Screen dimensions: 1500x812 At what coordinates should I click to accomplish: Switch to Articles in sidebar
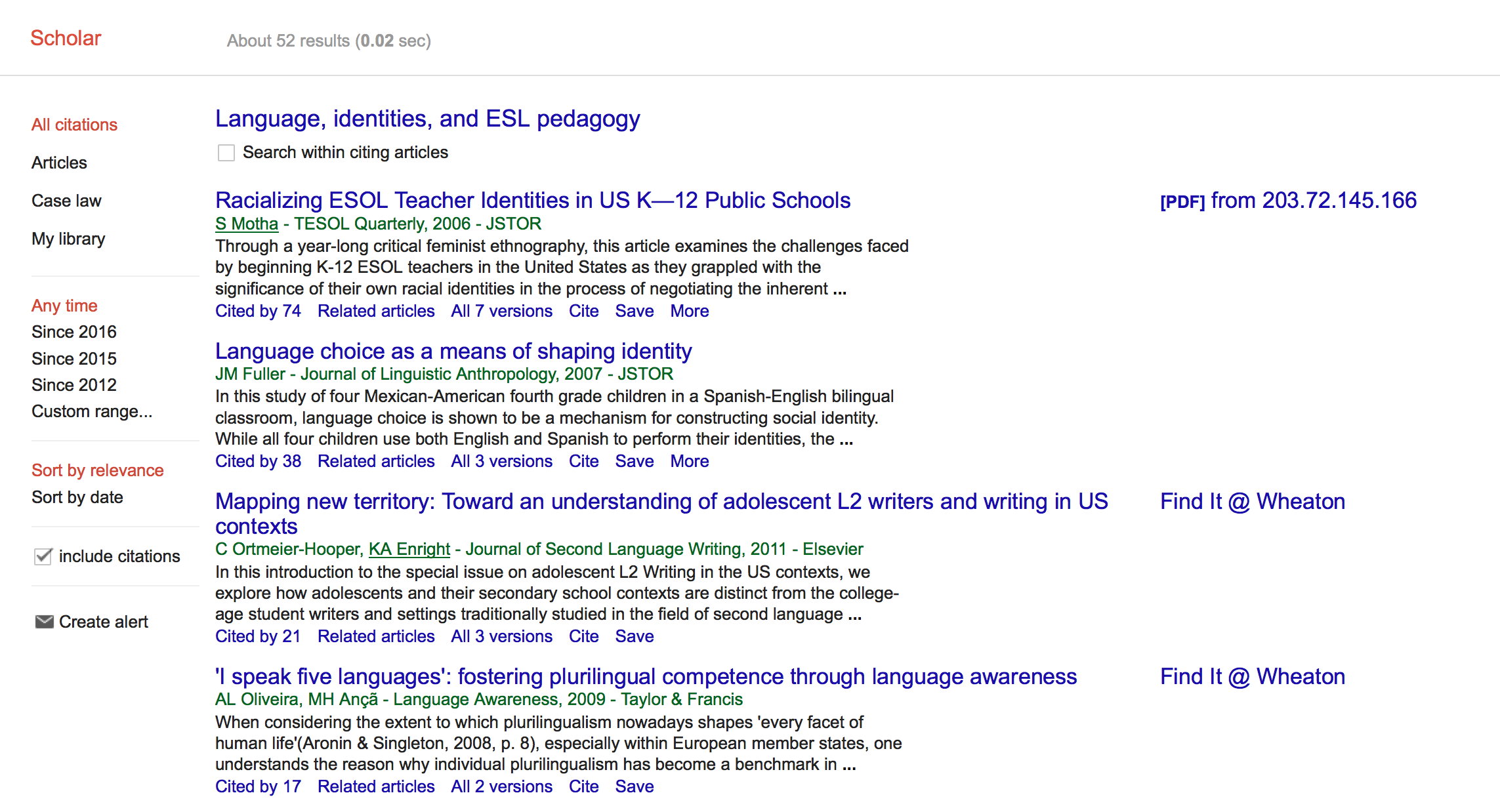point(59,163)
